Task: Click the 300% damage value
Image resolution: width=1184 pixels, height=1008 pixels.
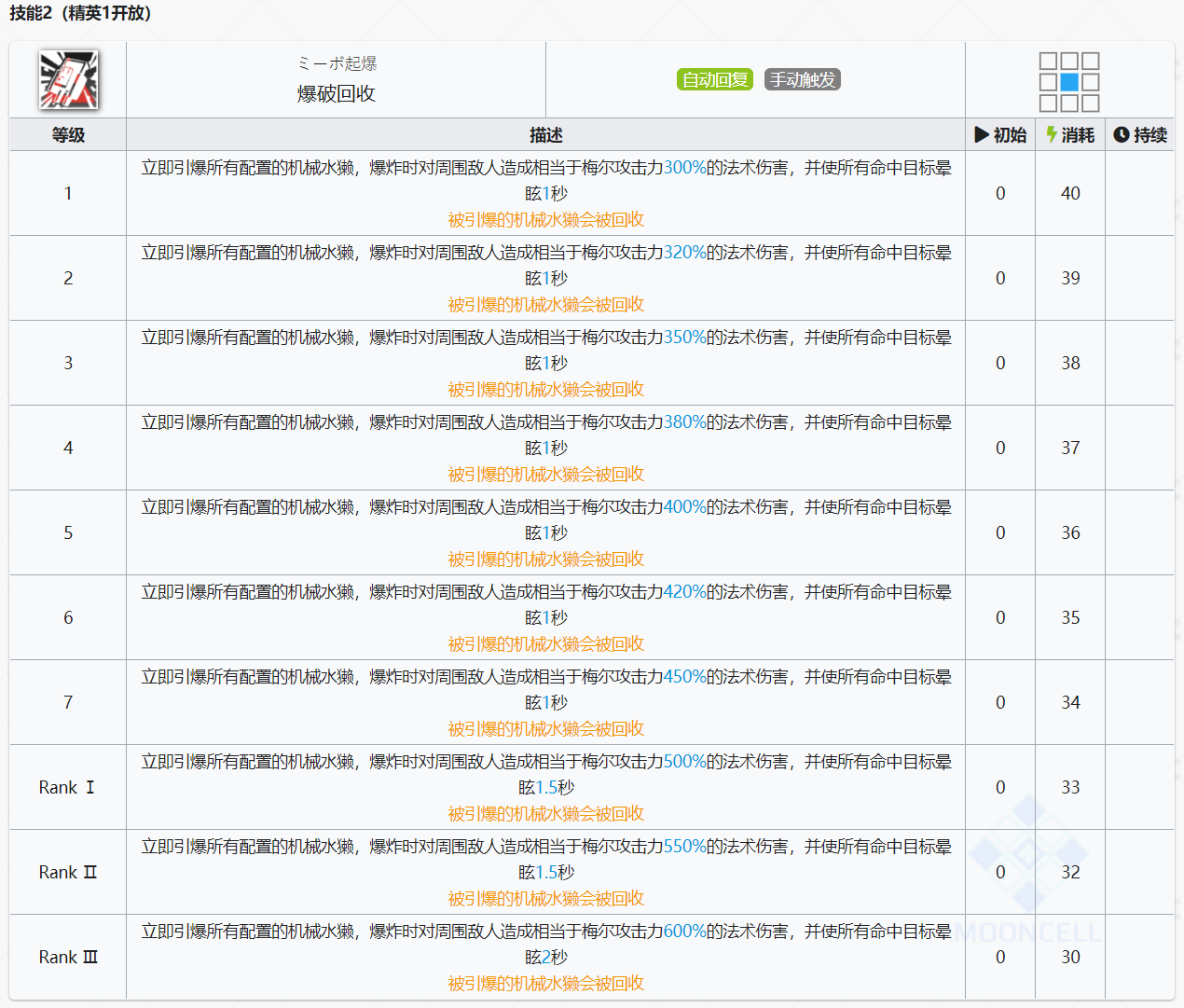Action: [x=685, y=168]
